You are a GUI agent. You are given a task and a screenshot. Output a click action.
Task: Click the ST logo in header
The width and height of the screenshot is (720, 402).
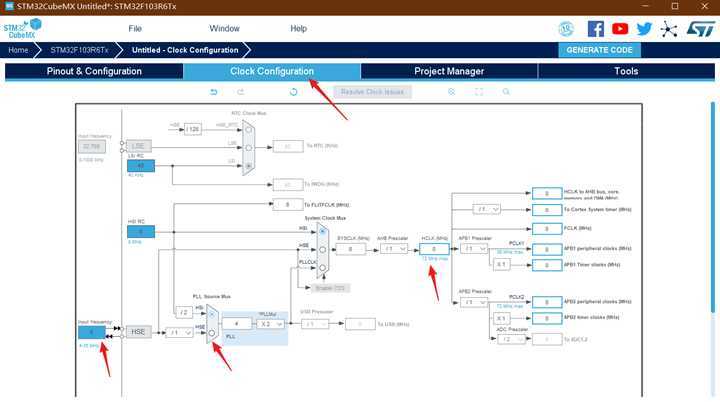click(x=701, y=29)
